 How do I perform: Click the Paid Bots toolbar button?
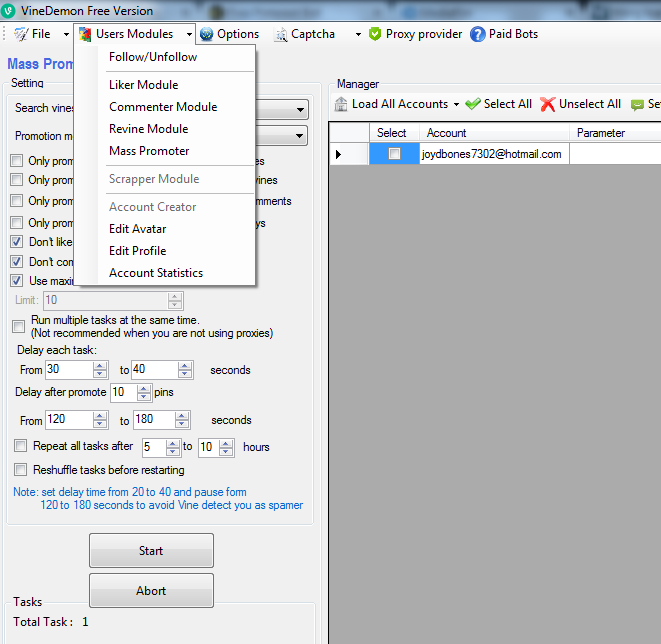point(504,34)
